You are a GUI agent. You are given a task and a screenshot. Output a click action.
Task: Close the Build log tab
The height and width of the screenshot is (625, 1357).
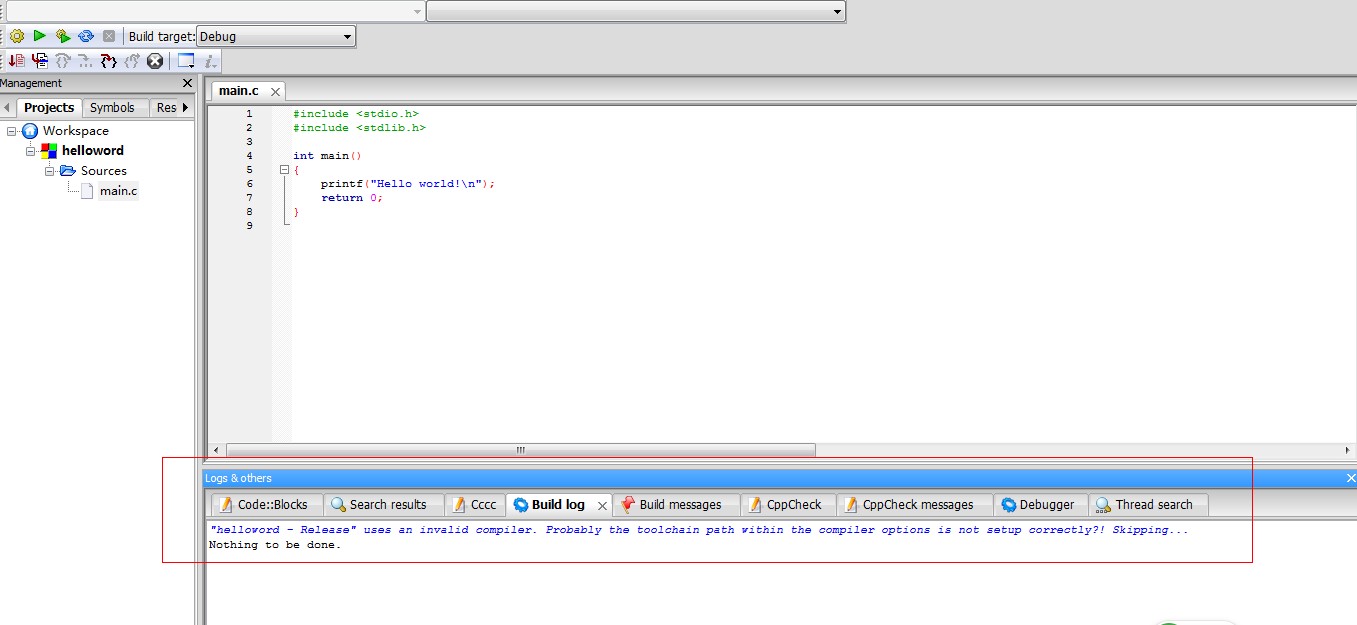click(x=602, y=506)
